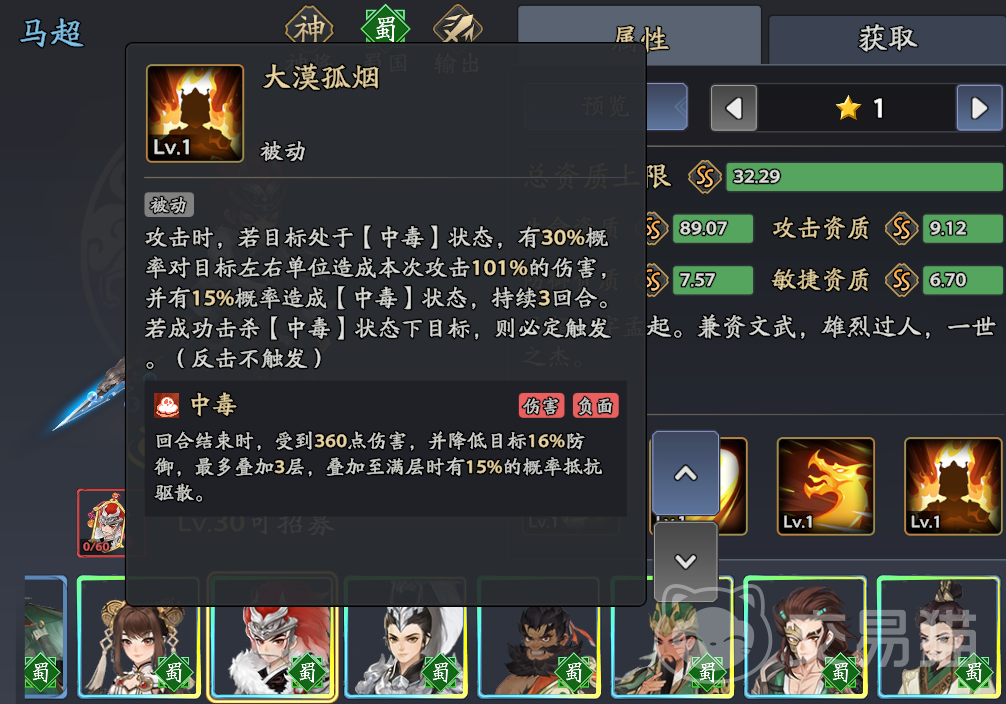Click the green 32.29 aptitude bar

tap(864, 176)
